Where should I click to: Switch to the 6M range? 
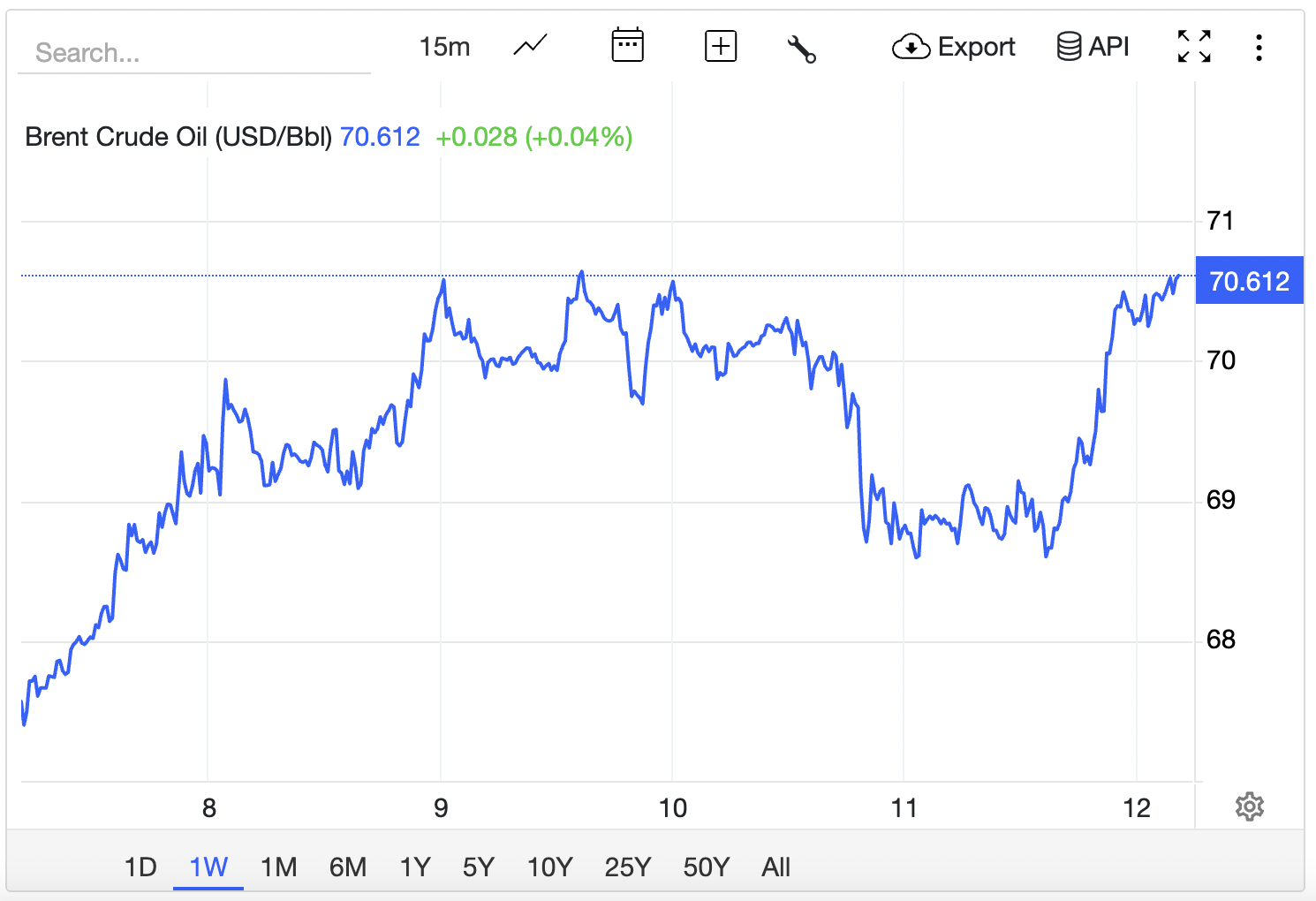pos(348,867)
